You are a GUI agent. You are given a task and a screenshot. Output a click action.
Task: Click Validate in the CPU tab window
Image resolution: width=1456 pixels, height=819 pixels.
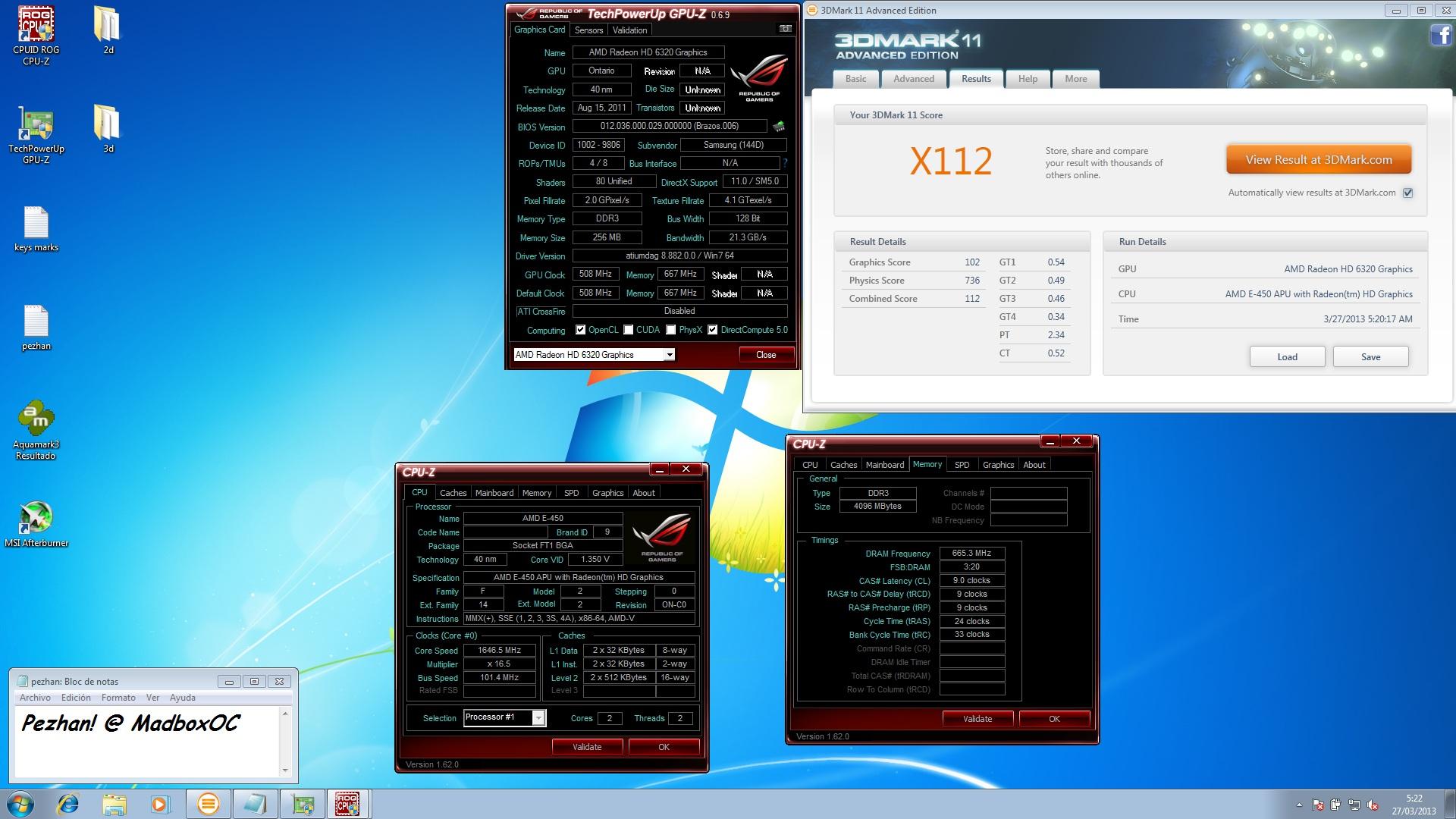click(587, 747)
